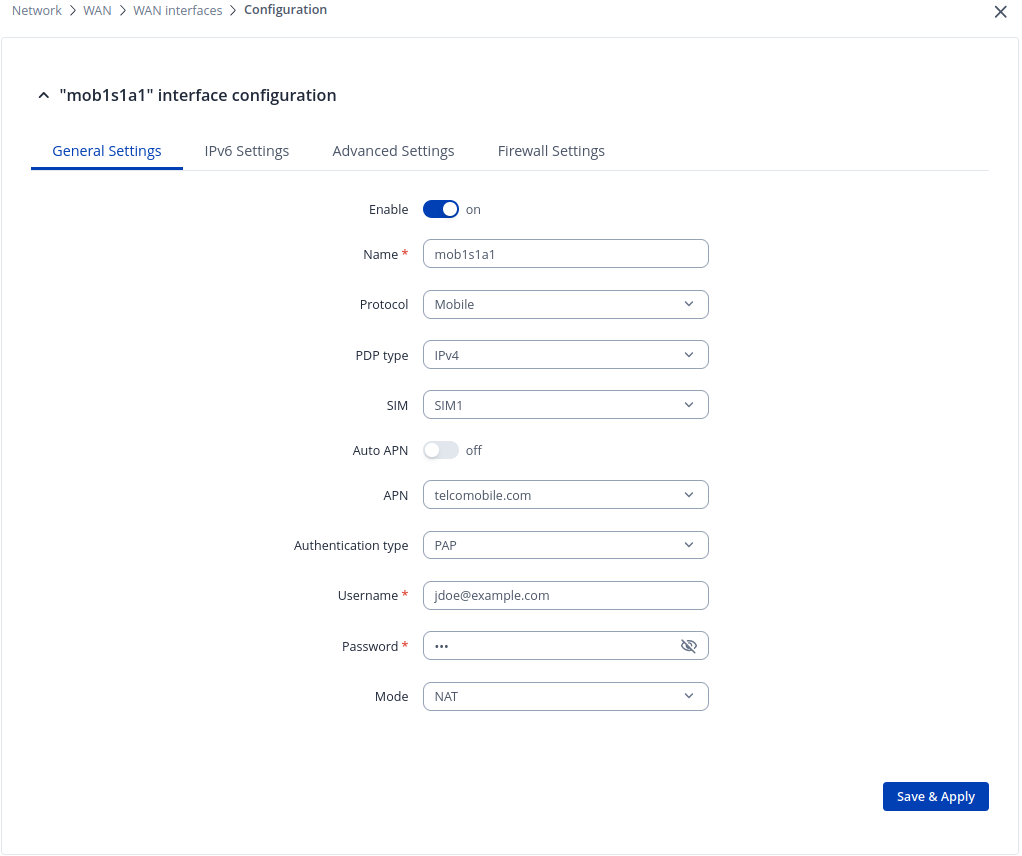Choose an Authentication type from dropdown
This screenshot has height=856, width=1022.
tap(565, 545)
